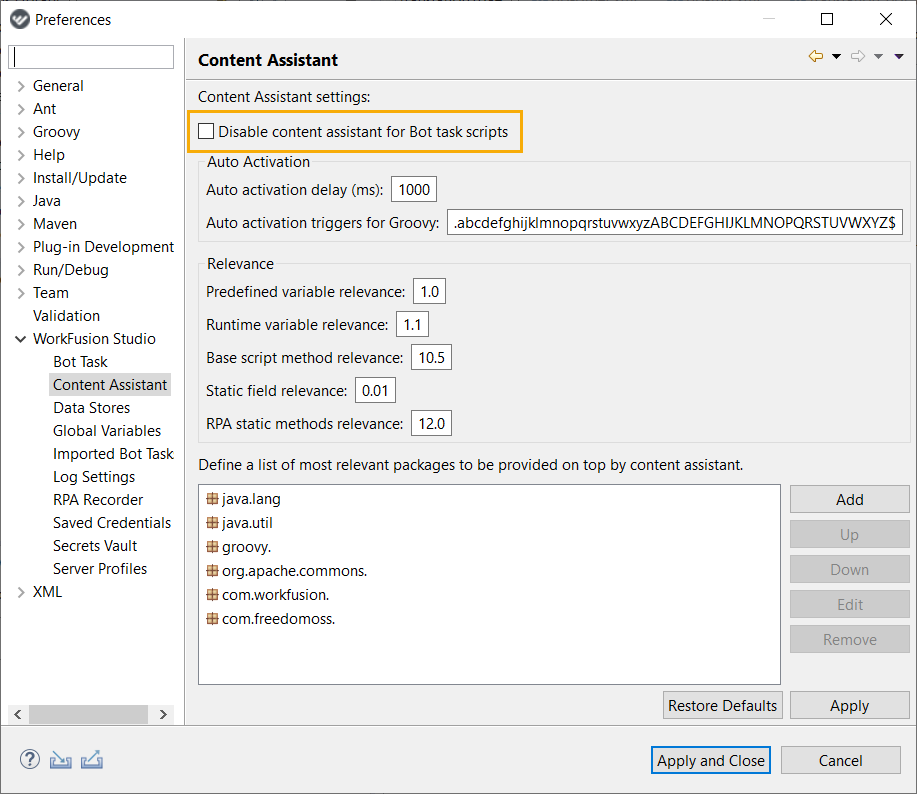Select the java.util package icon

click(x=212, y=523)
